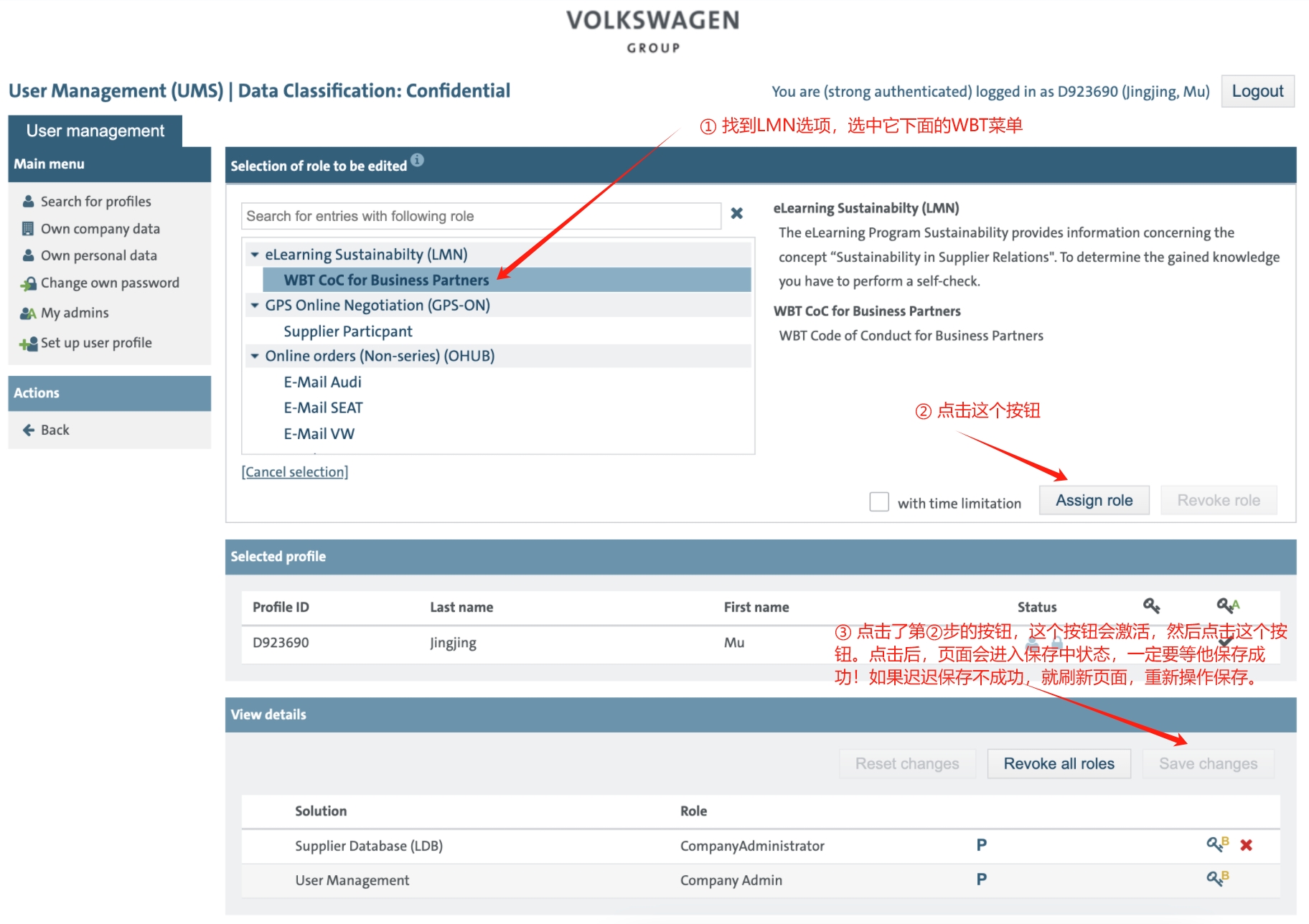1309x924 pixels.
Task: Click the Back arrow icon
Action: coord(29,430)
